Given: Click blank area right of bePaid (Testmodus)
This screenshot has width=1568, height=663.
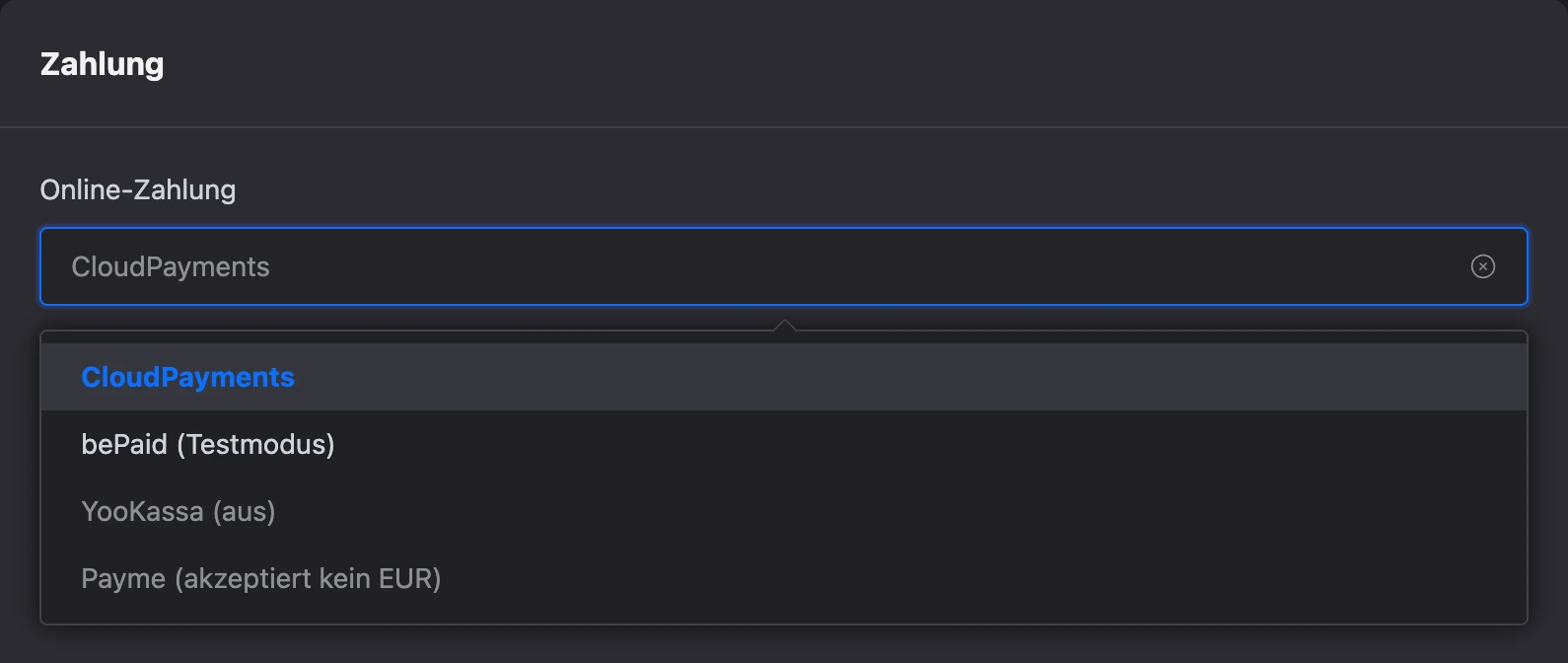Looking at the screenshot, I should coord(927,444).
